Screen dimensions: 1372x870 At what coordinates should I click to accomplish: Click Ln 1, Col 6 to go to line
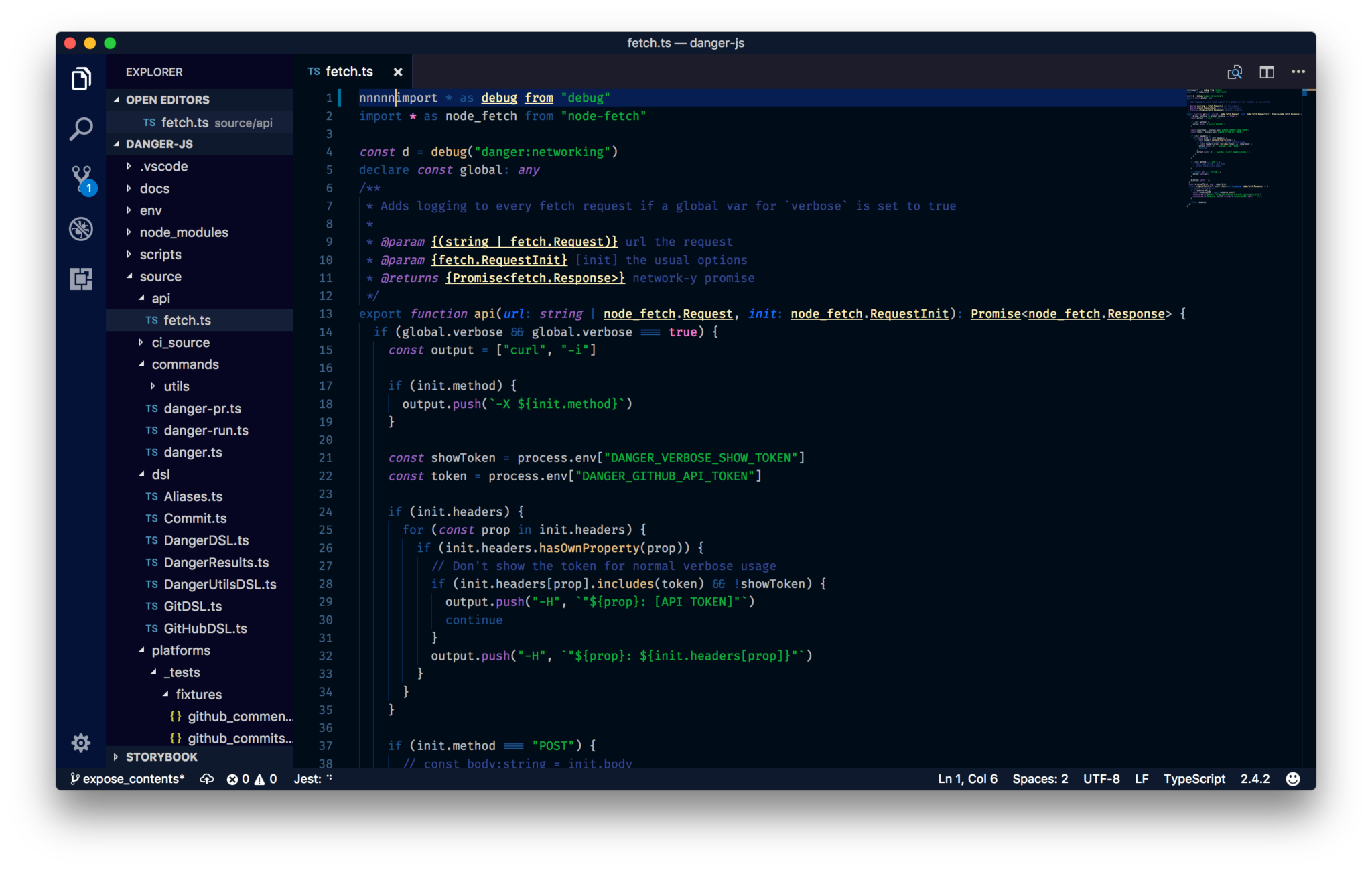tap(967, 778)
